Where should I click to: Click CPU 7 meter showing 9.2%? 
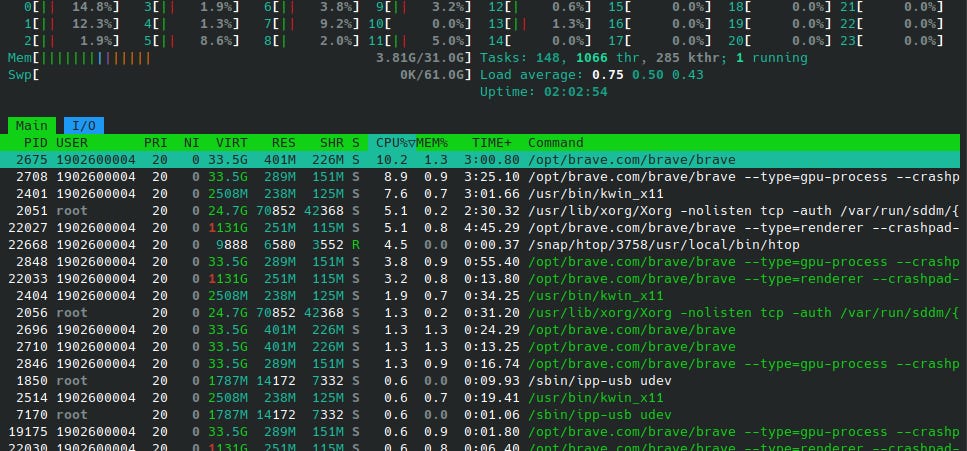click(x=311, y=23)
